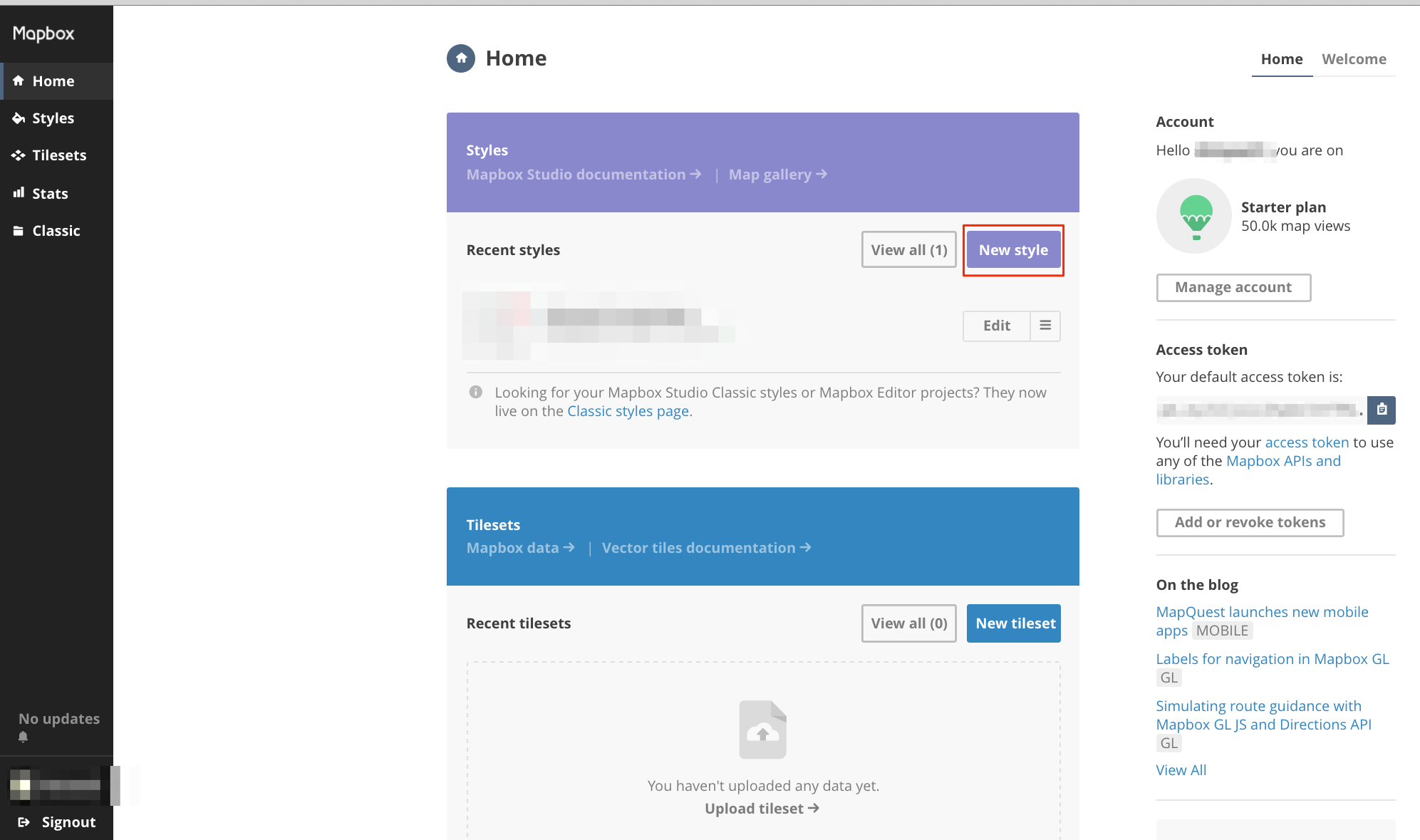Open Styles in the sidebar
Screen dimensions: 1420x840
[x=53, y=118]
